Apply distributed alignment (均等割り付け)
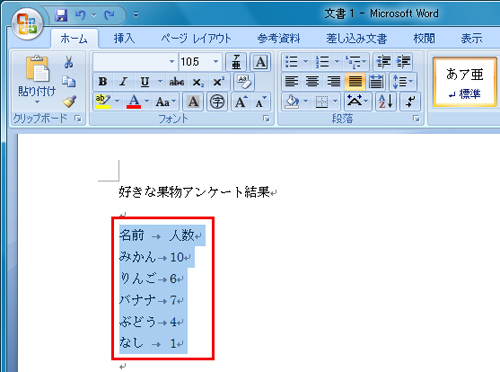Screen dimensions: 500x372 coord(376,82)
